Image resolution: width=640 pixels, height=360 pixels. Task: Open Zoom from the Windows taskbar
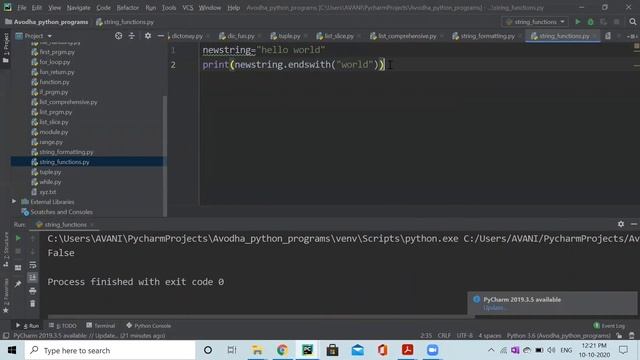tap(433, 350)
